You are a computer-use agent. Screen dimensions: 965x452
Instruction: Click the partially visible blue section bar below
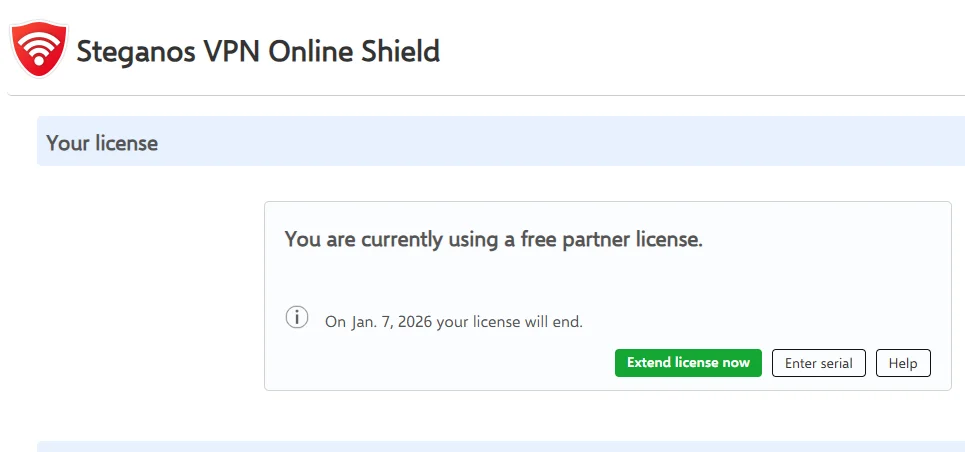(x=501, y=446)
